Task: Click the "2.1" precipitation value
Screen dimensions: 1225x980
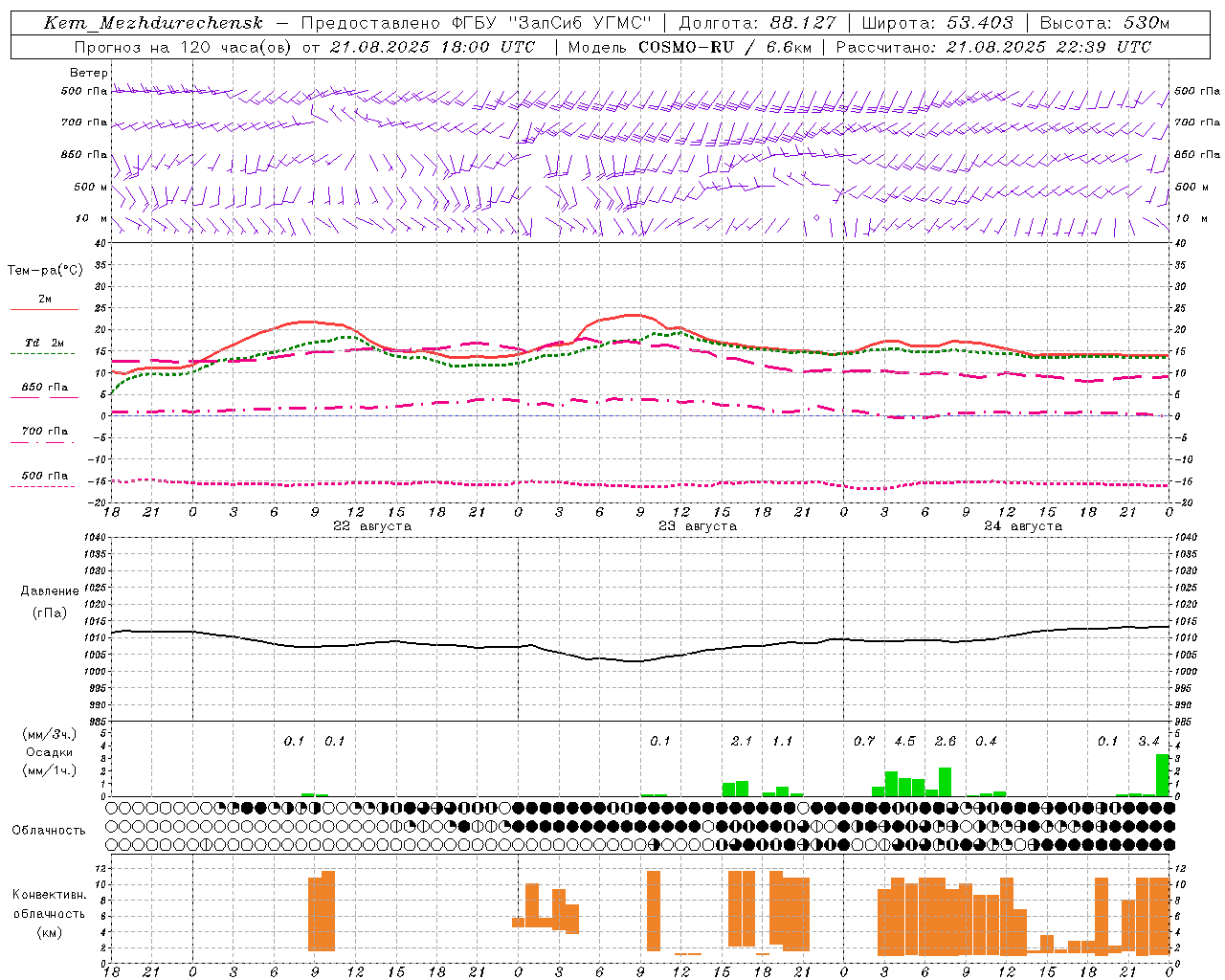Action: (x=741, y=741)
